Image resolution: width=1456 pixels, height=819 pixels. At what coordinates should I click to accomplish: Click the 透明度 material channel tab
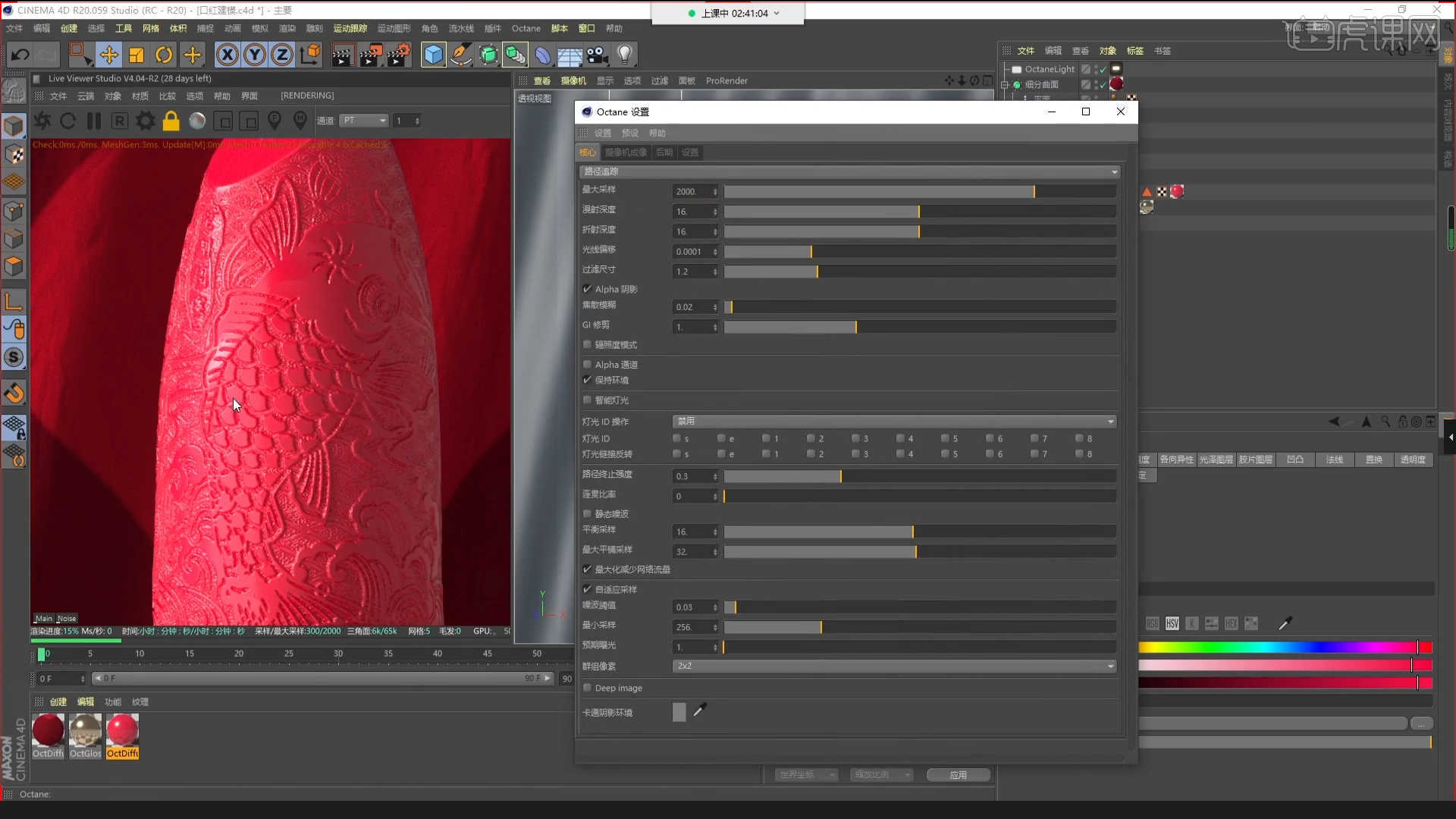[1413, 460]
